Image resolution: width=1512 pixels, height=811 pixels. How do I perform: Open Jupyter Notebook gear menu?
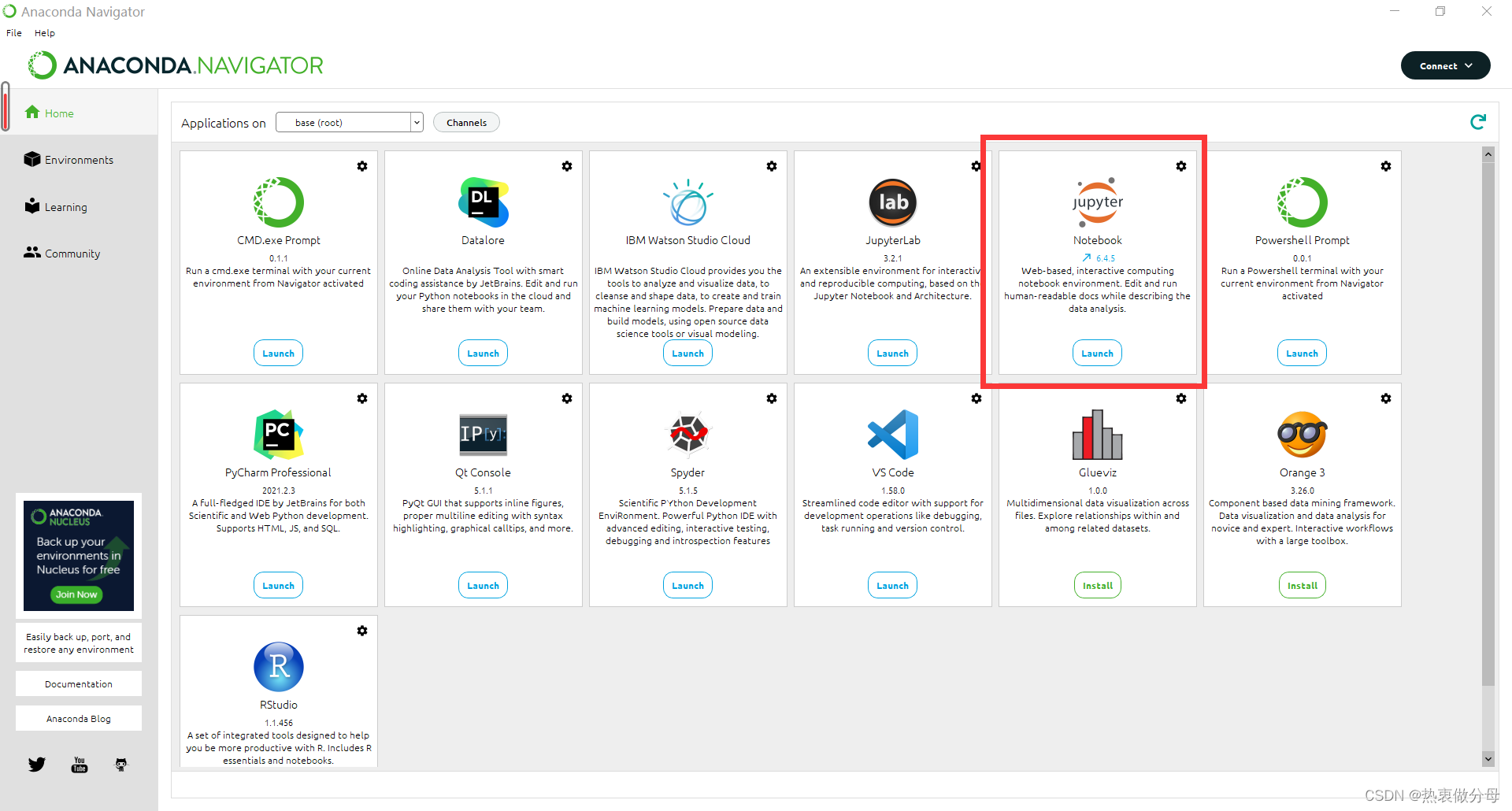point(1181,166)
